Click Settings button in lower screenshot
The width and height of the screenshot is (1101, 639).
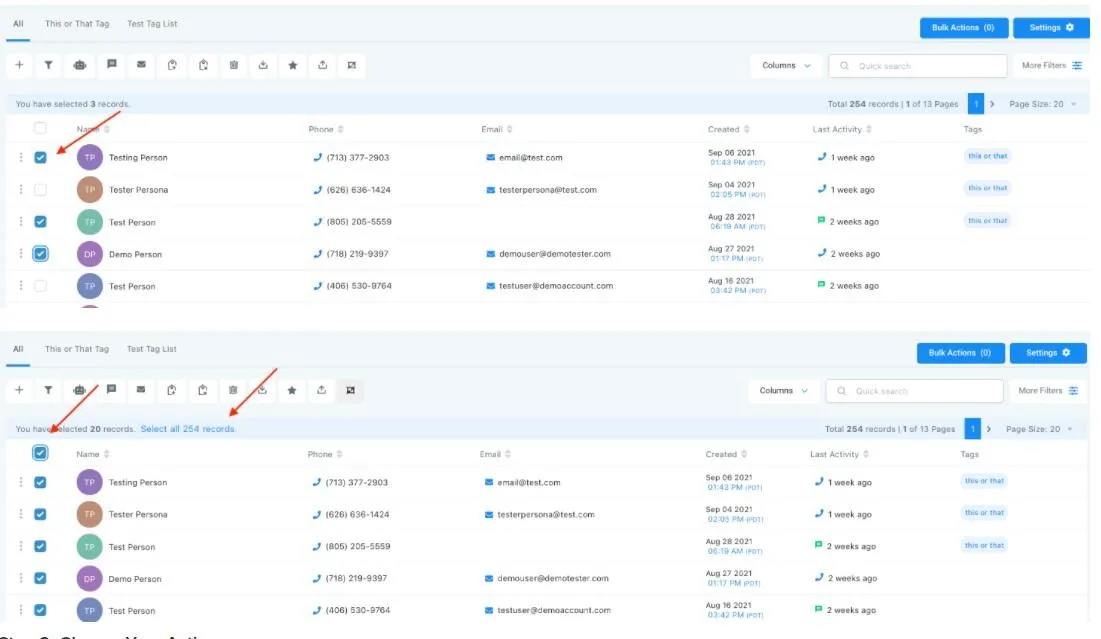click(x=1048, y=353)
